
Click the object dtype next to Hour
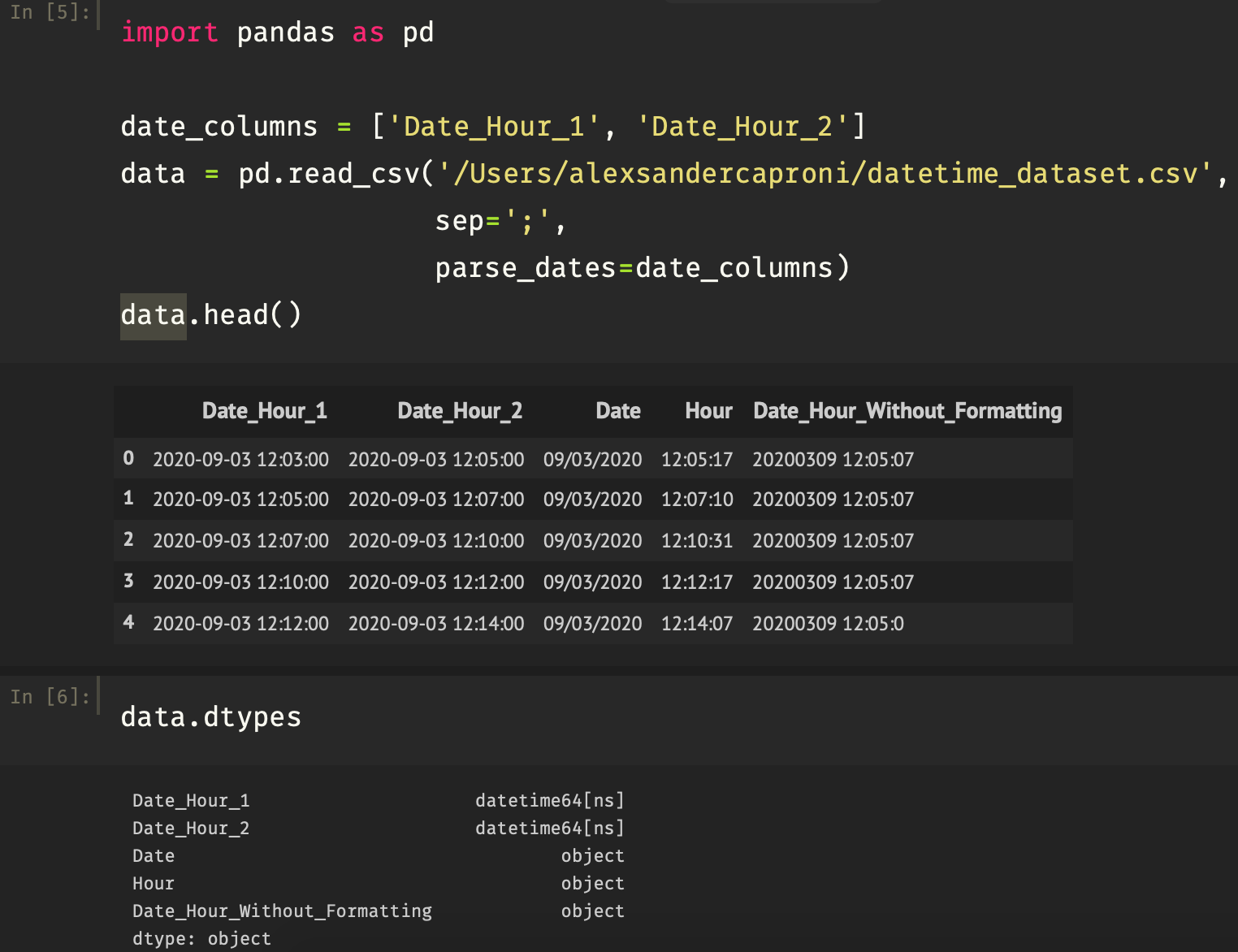[x=592, y=883]
